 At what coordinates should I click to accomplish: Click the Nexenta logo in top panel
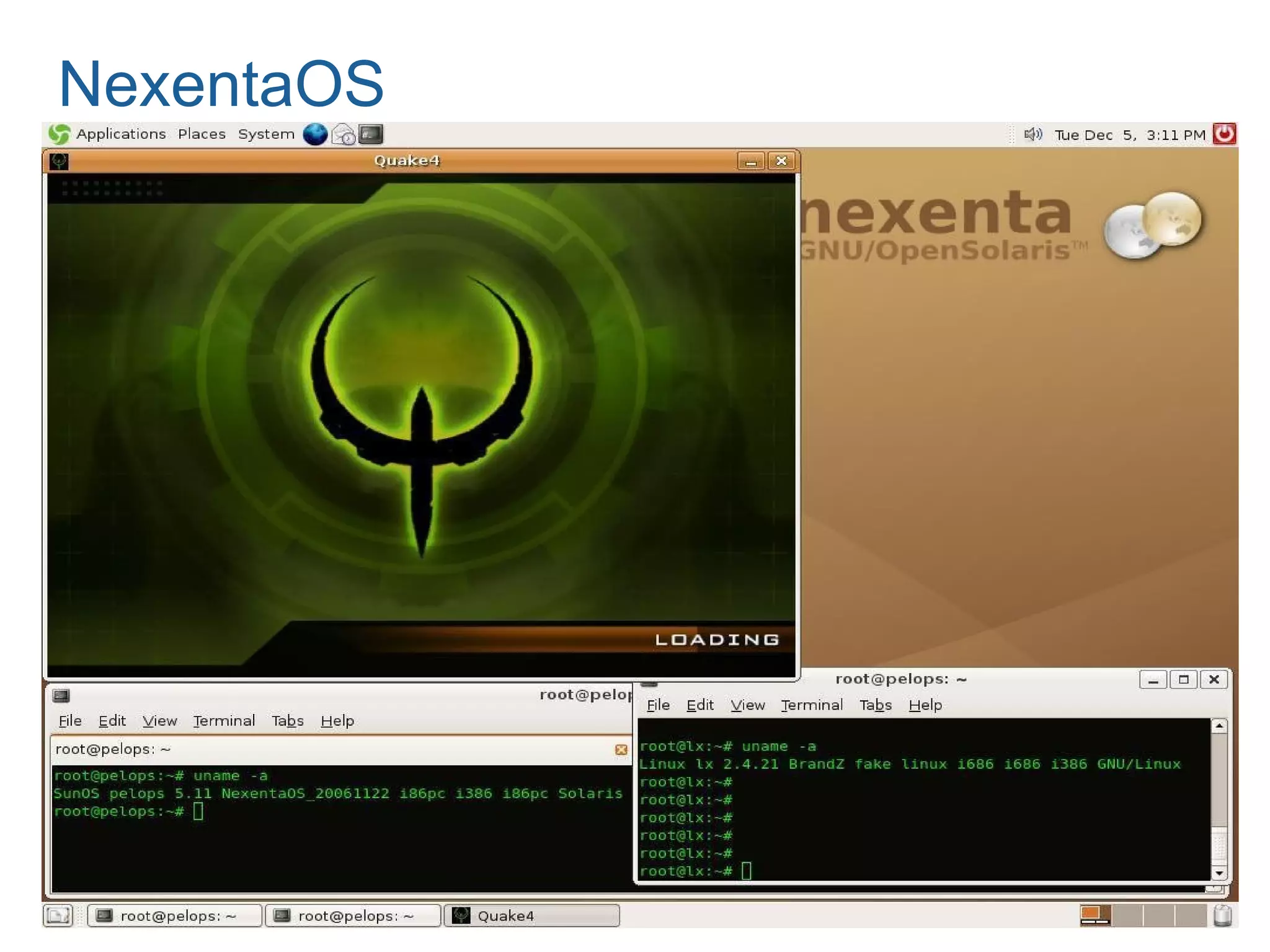pos(60,134)
